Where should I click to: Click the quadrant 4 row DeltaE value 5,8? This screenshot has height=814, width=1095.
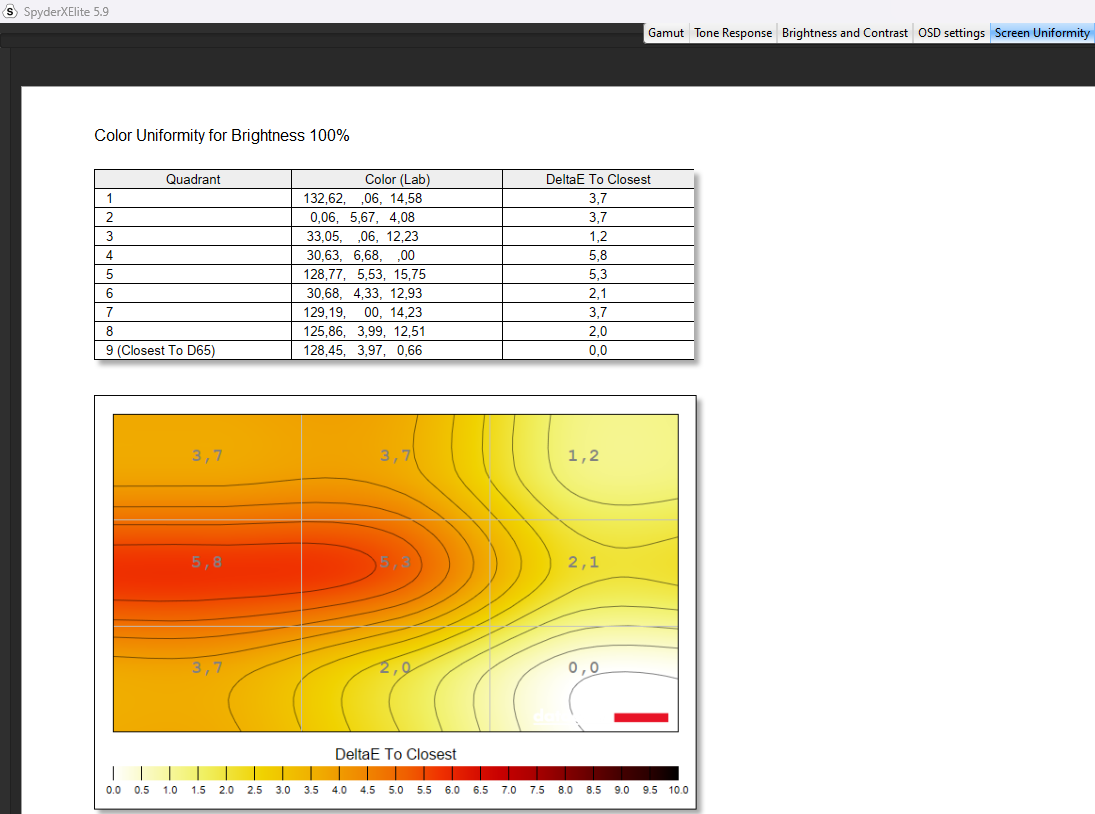pyautogui.click(x=598, y=256)
